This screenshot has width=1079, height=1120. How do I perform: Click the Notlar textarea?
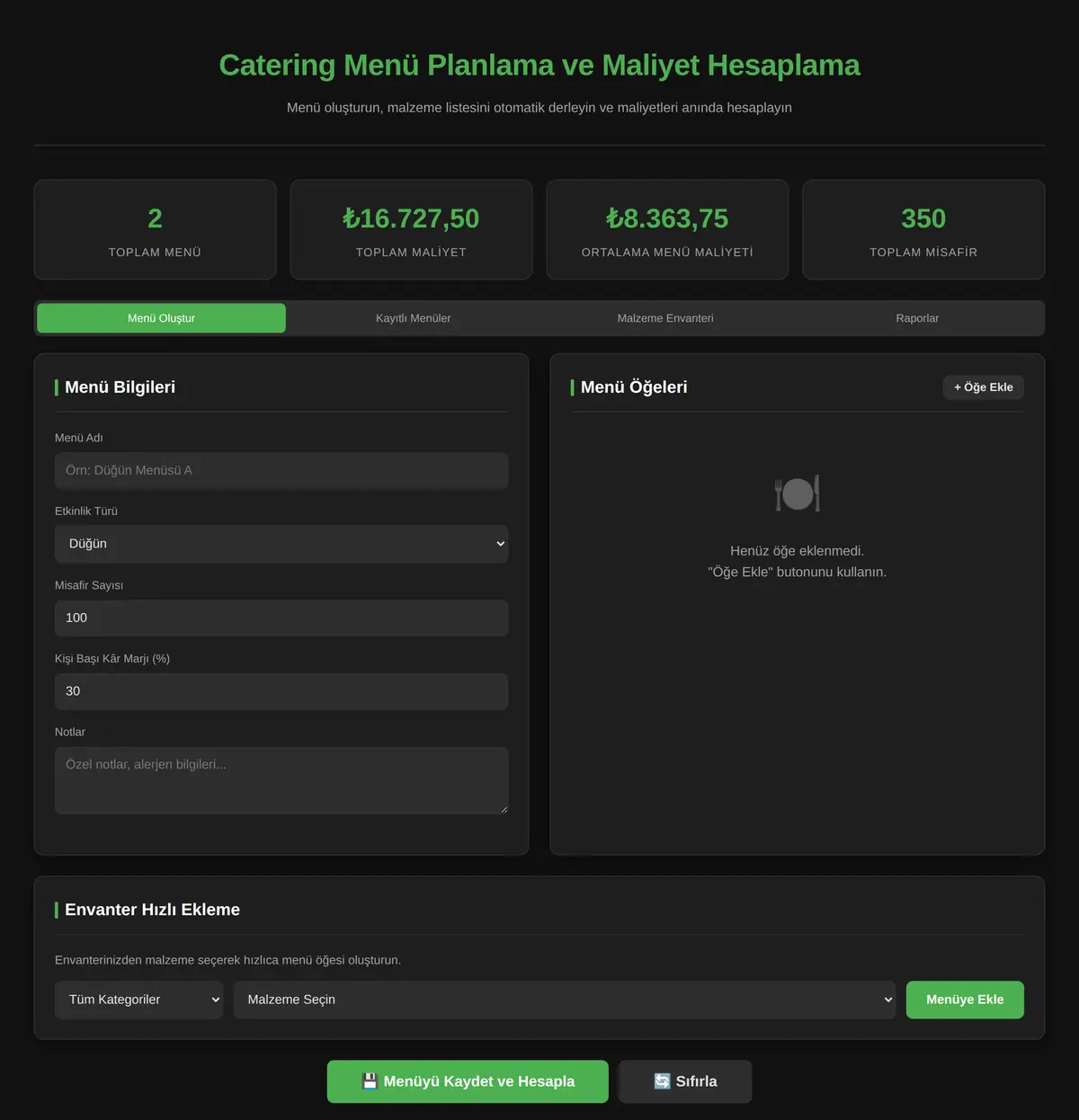point(281,780)
